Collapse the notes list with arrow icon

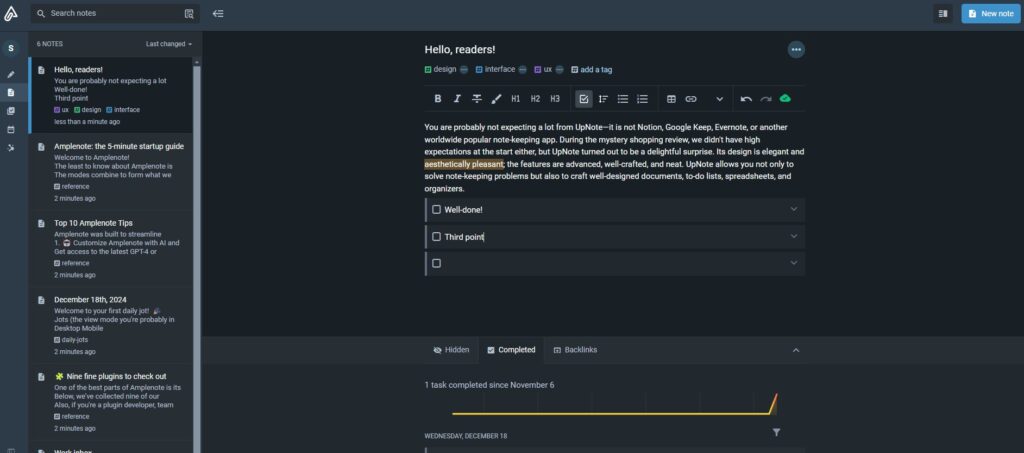tap(218, 13)
